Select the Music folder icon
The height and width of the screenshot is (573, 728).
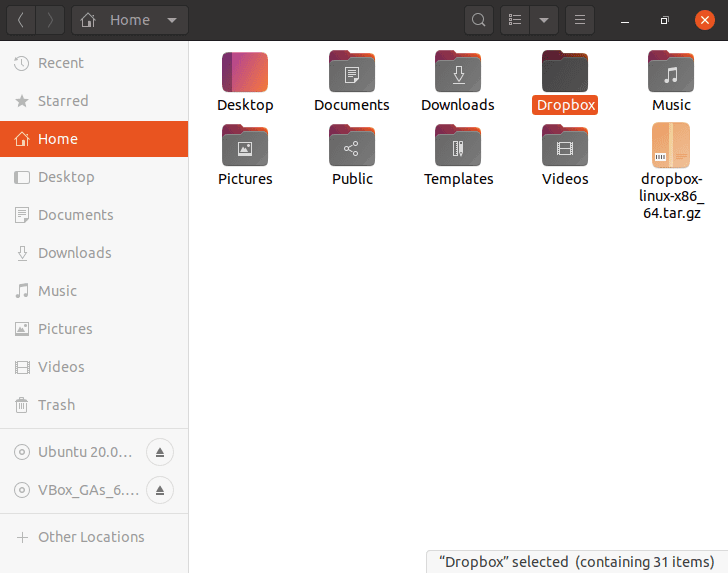(x=671, y=72)
